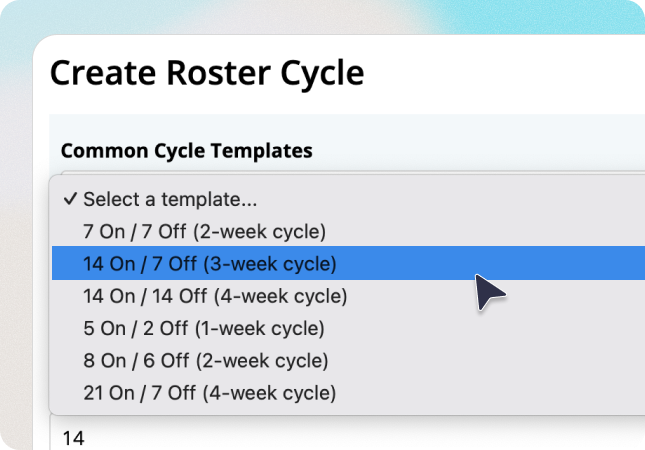
Task: Select the 4-week cycle with 21 days on
Action: coord(348,392)
